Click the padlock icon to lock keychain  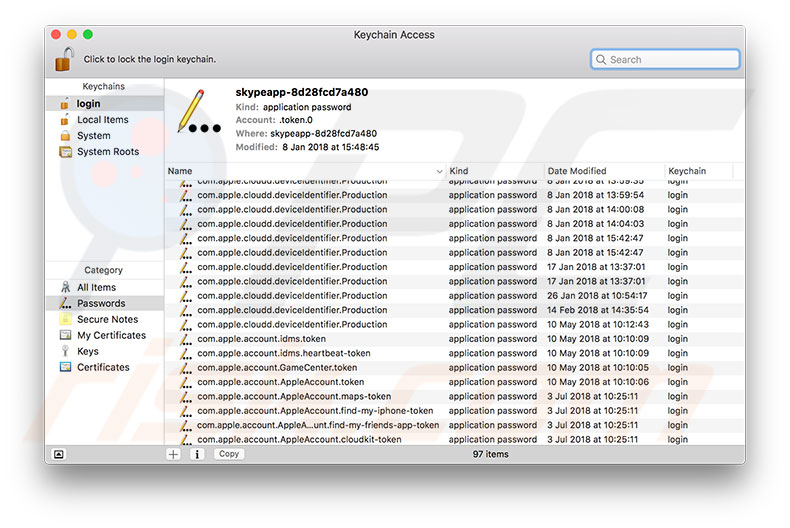coord(64,59)
